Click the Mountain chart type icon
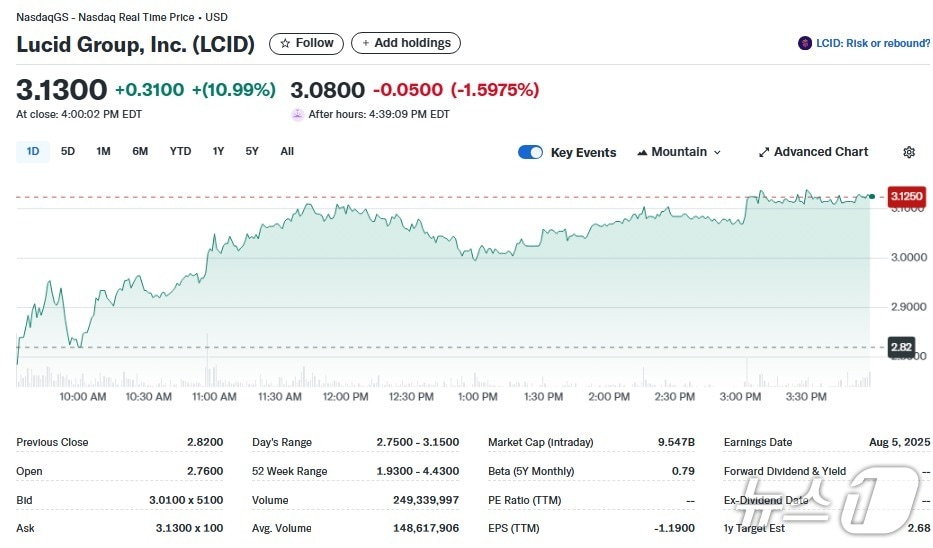 [x=642, y=152]
